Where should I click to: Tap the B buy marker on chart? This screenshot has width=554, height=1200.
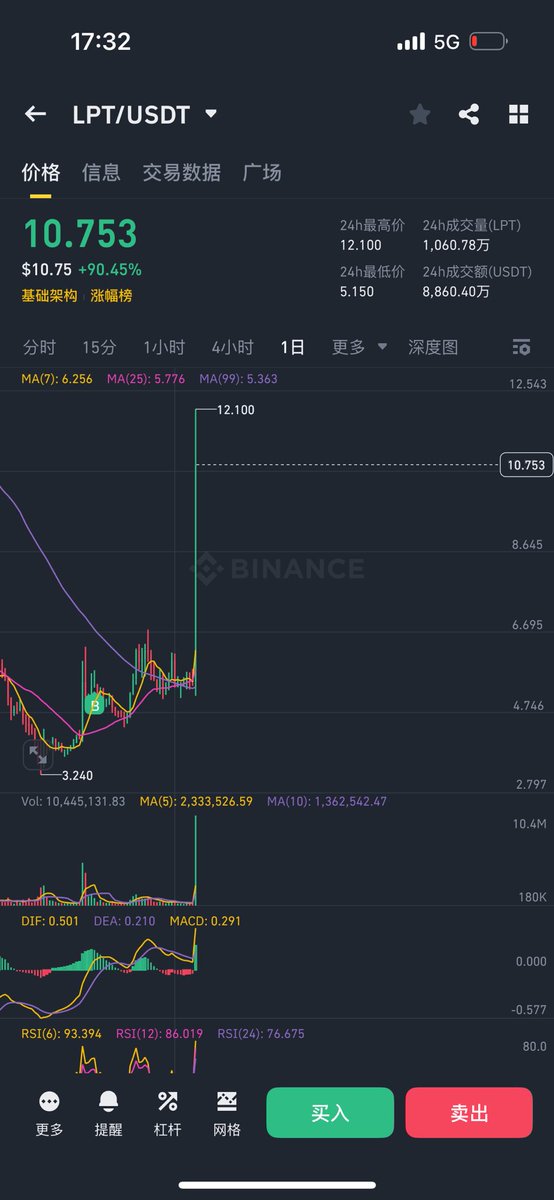(95, 705)
